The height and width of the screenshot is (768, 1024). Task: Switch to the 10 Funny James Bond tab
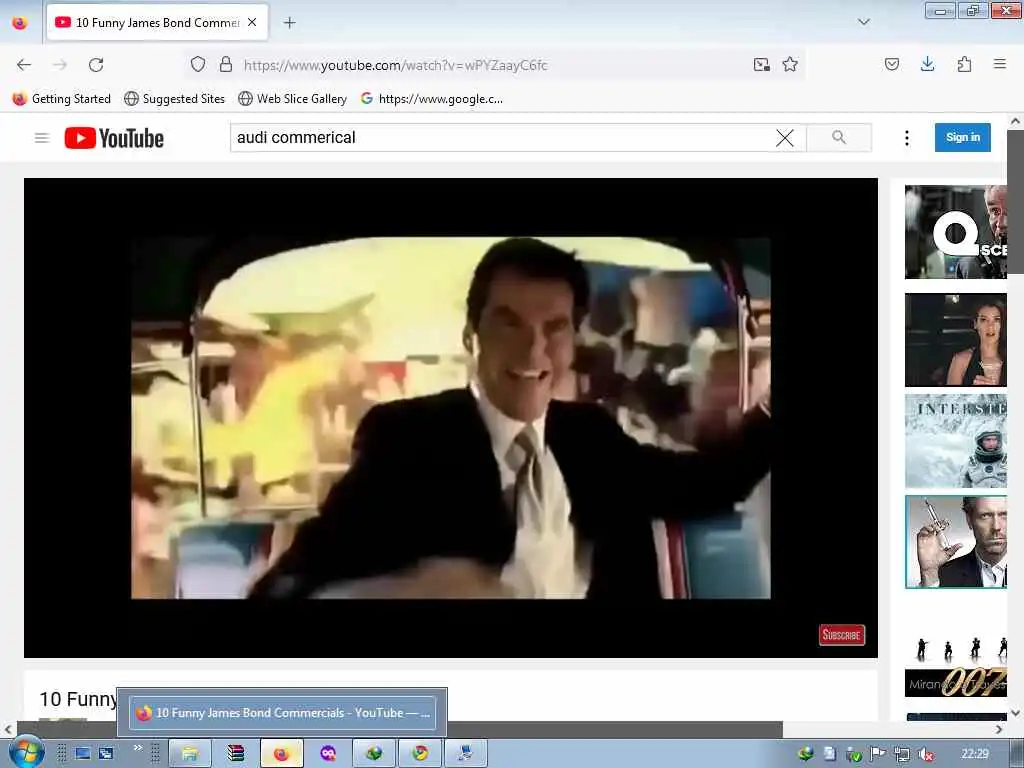click(157, 23)
